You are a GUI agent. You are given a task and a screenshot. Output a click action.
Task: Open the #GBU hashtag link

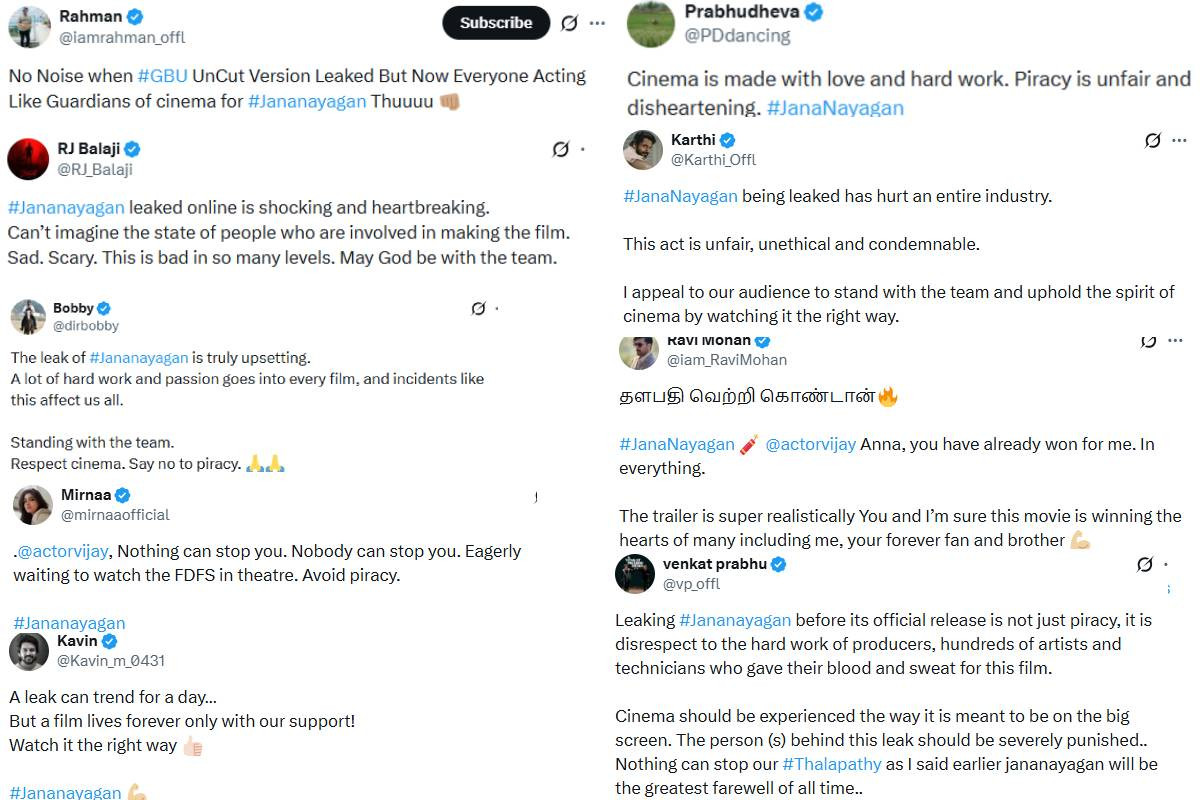(157, 76)
